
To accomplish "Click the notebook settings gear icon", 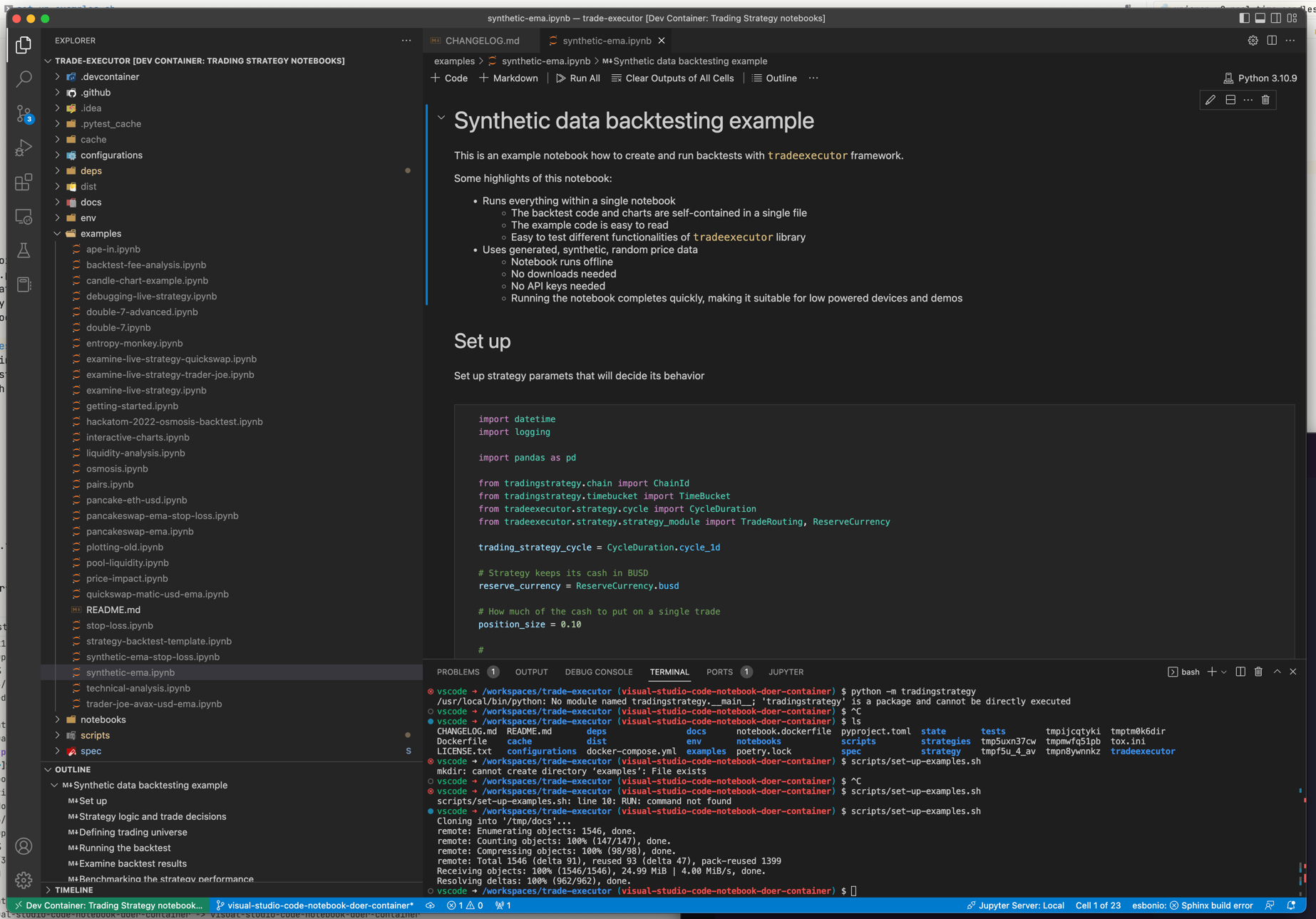I will [1253, 41].
